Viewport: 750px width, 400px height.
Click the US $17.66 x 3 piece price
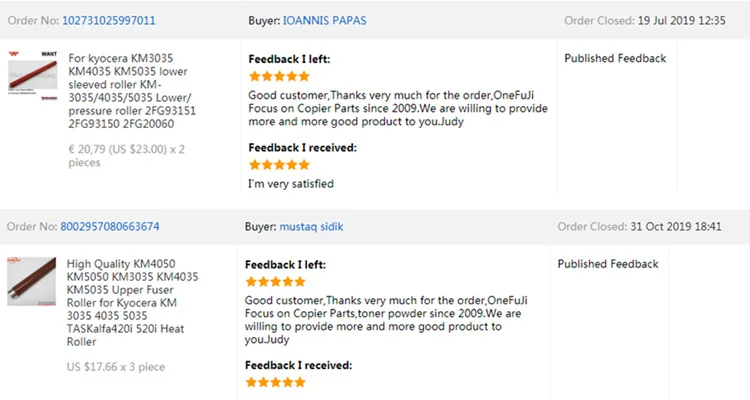116,367
